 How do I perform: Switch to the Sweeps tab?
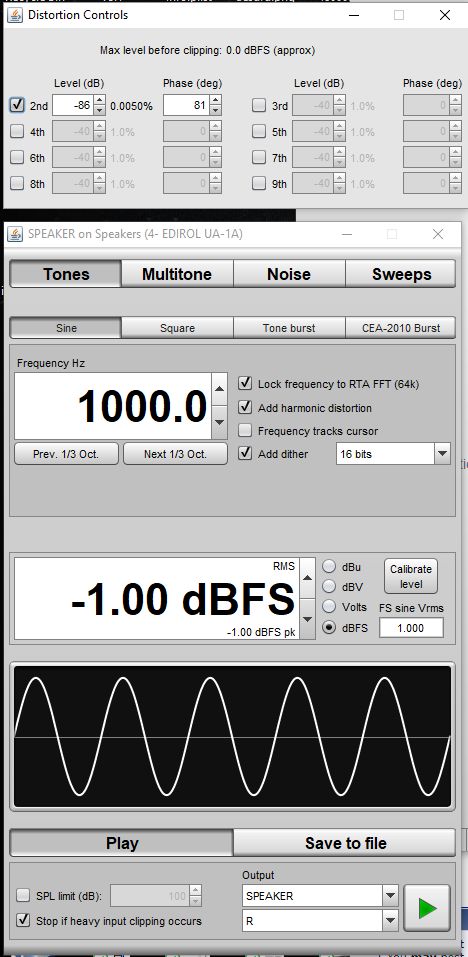(401, 274)
